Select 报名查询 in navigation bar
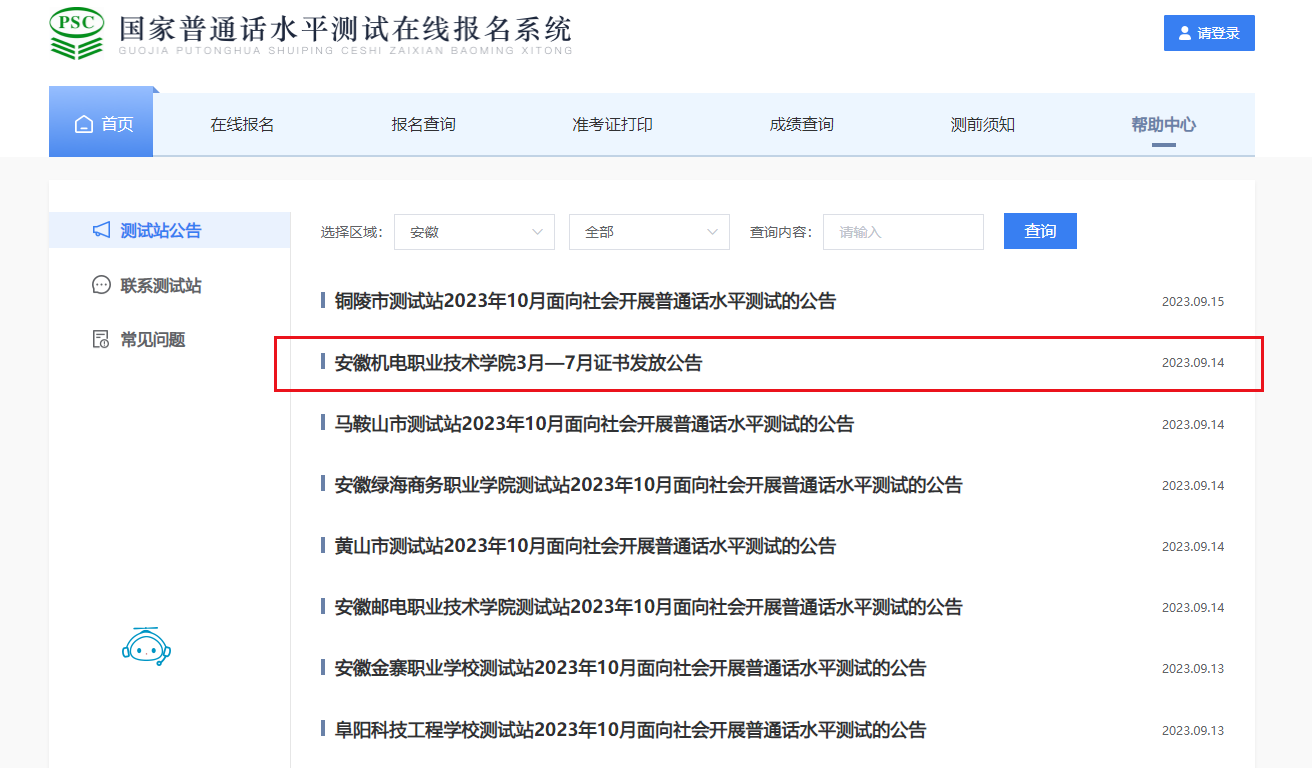 click(423, 125)
